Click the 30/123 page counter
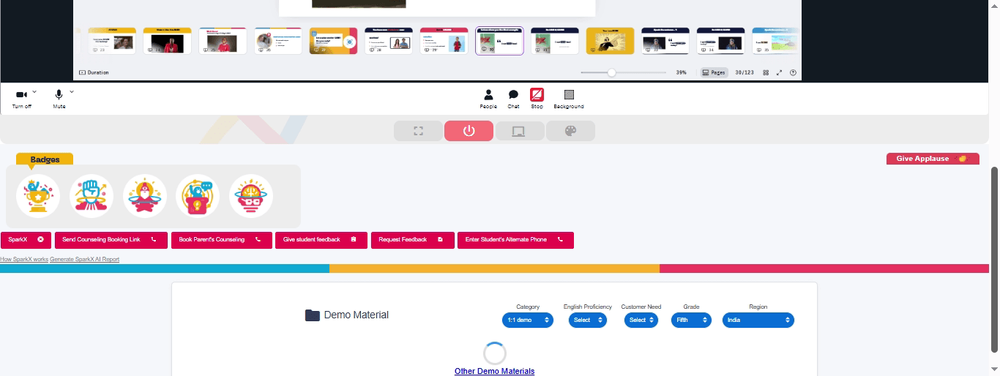The height and width of the screenshot is (376, 1000). pyautogui.click(x=744, y=73)
